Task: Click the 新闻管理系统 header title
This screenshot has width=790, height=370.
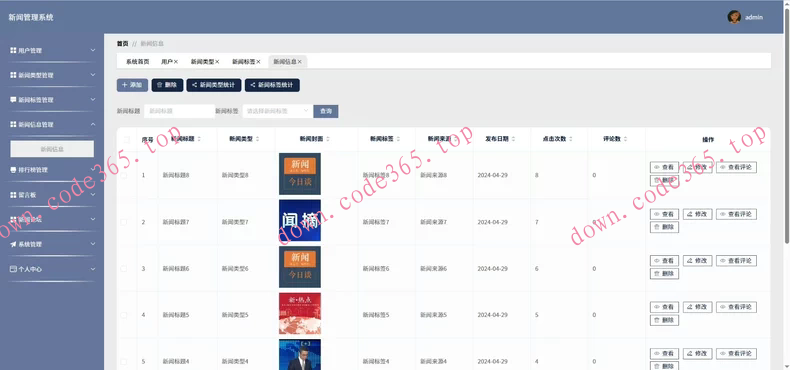Action: pos(31,18)
